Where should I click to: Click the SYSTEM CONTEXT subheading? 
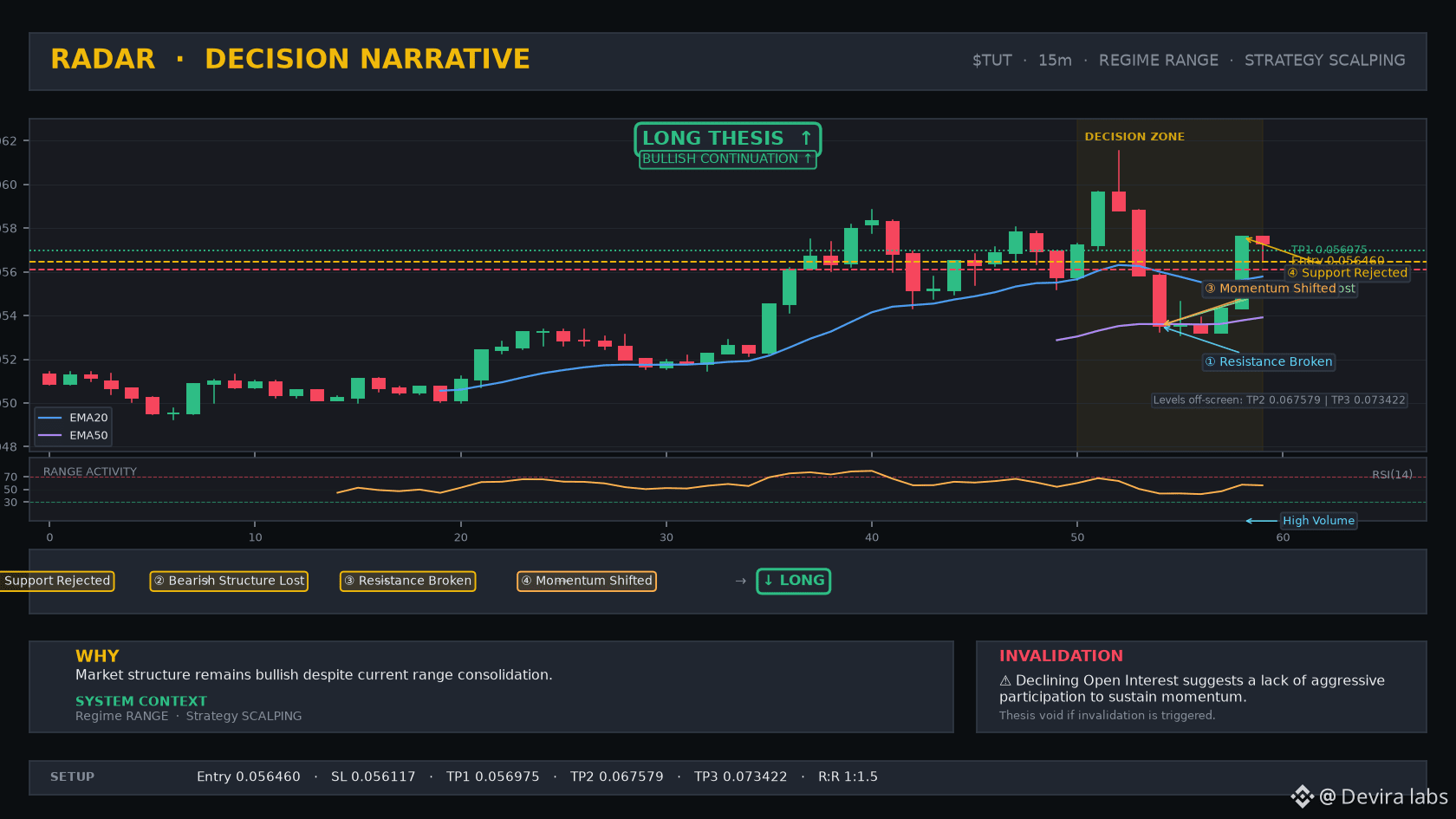pyautogui.click(x=141, y=701)
